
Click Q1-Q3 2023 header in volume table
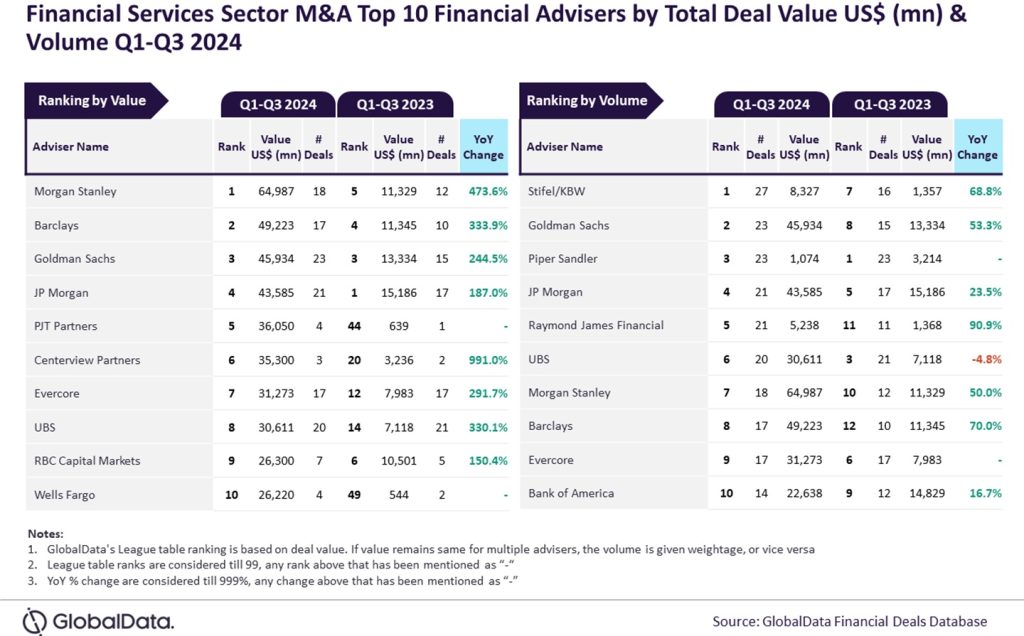[896, 105]
